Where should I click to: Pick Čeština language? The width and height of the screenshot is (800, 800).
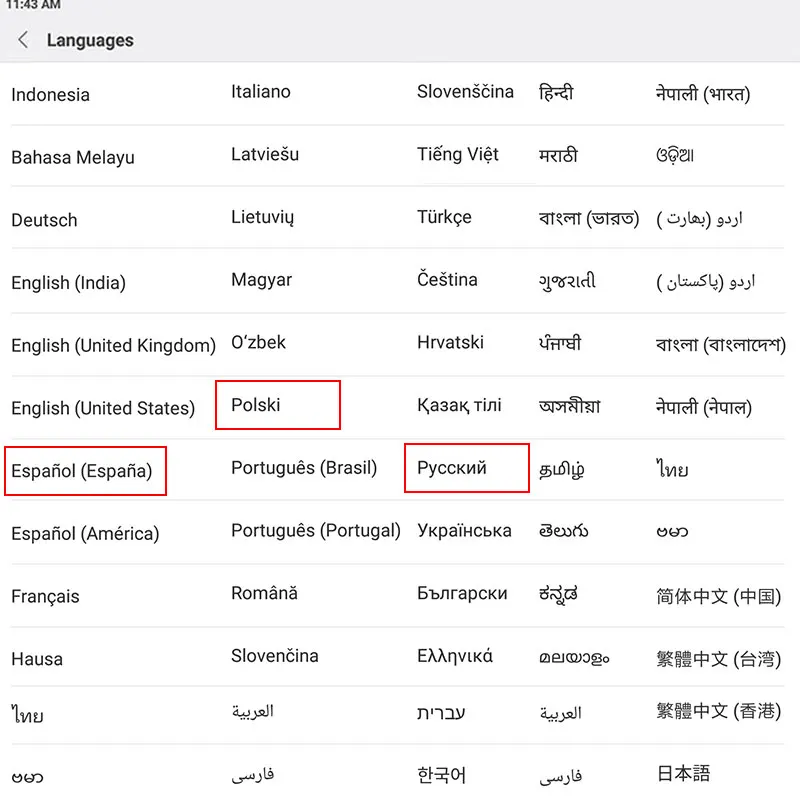447,280
